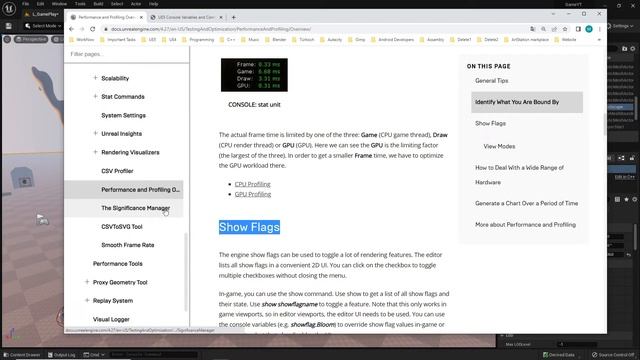This screenshot has height=360, width=640.
Task: Open the browser side panel icon
Action: 578,29
